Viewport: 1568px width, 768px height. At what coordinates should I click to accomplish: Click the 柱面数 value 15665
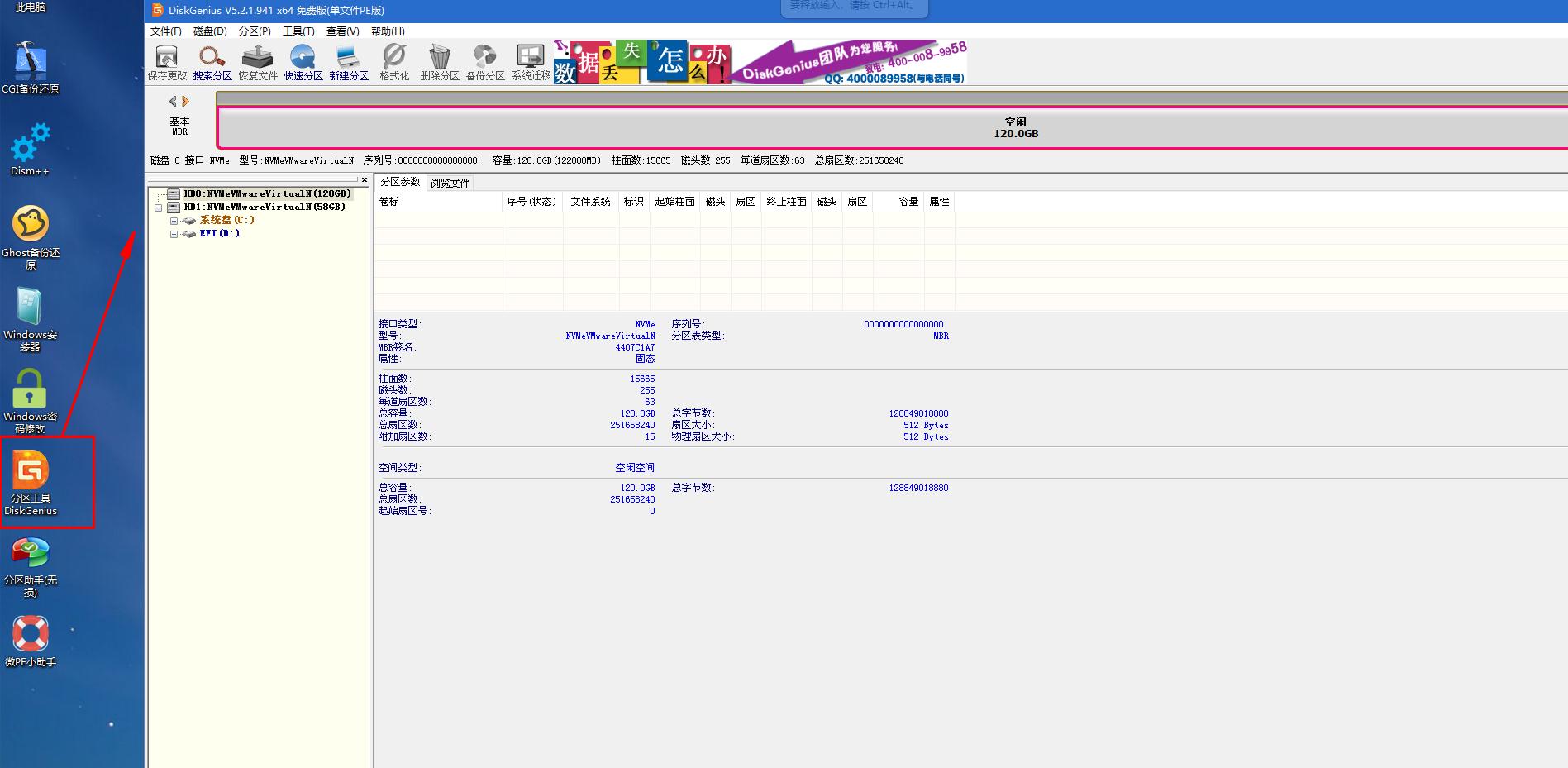point(642,379)
